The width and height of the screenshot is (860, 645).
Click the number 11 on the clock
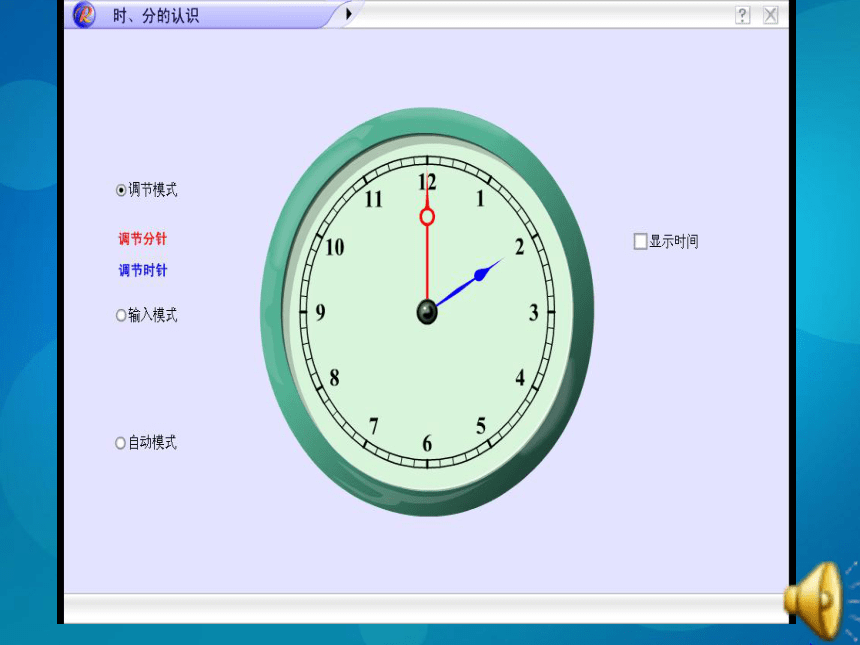pyautogui.click(x=374, y=199)
